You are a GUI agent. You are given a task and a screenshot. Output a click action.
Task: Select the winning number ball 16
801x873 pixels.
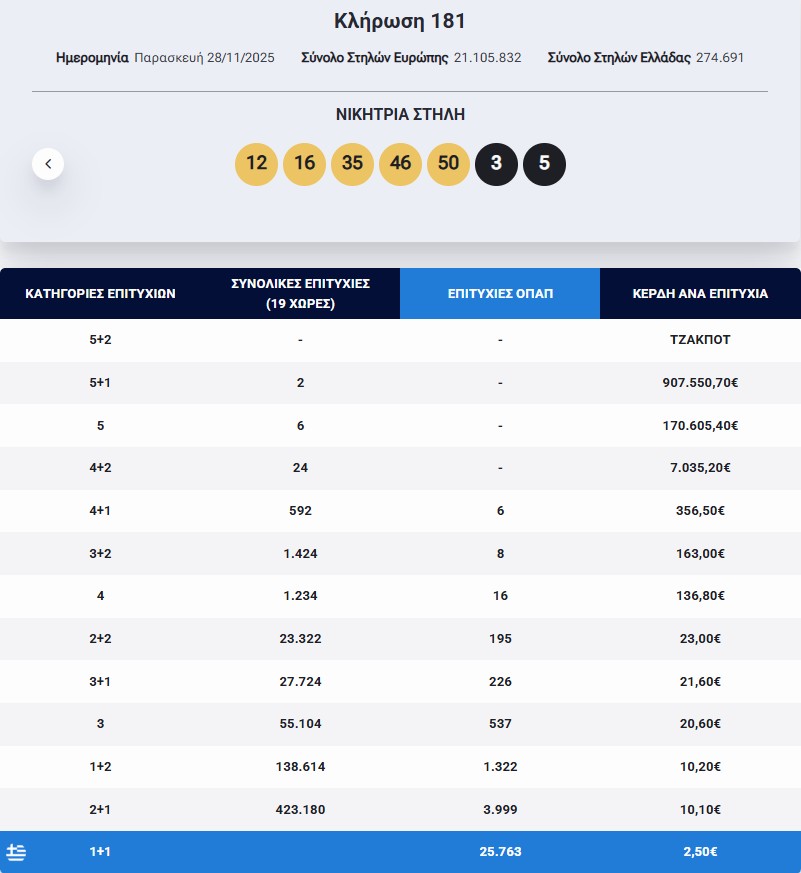304,164
